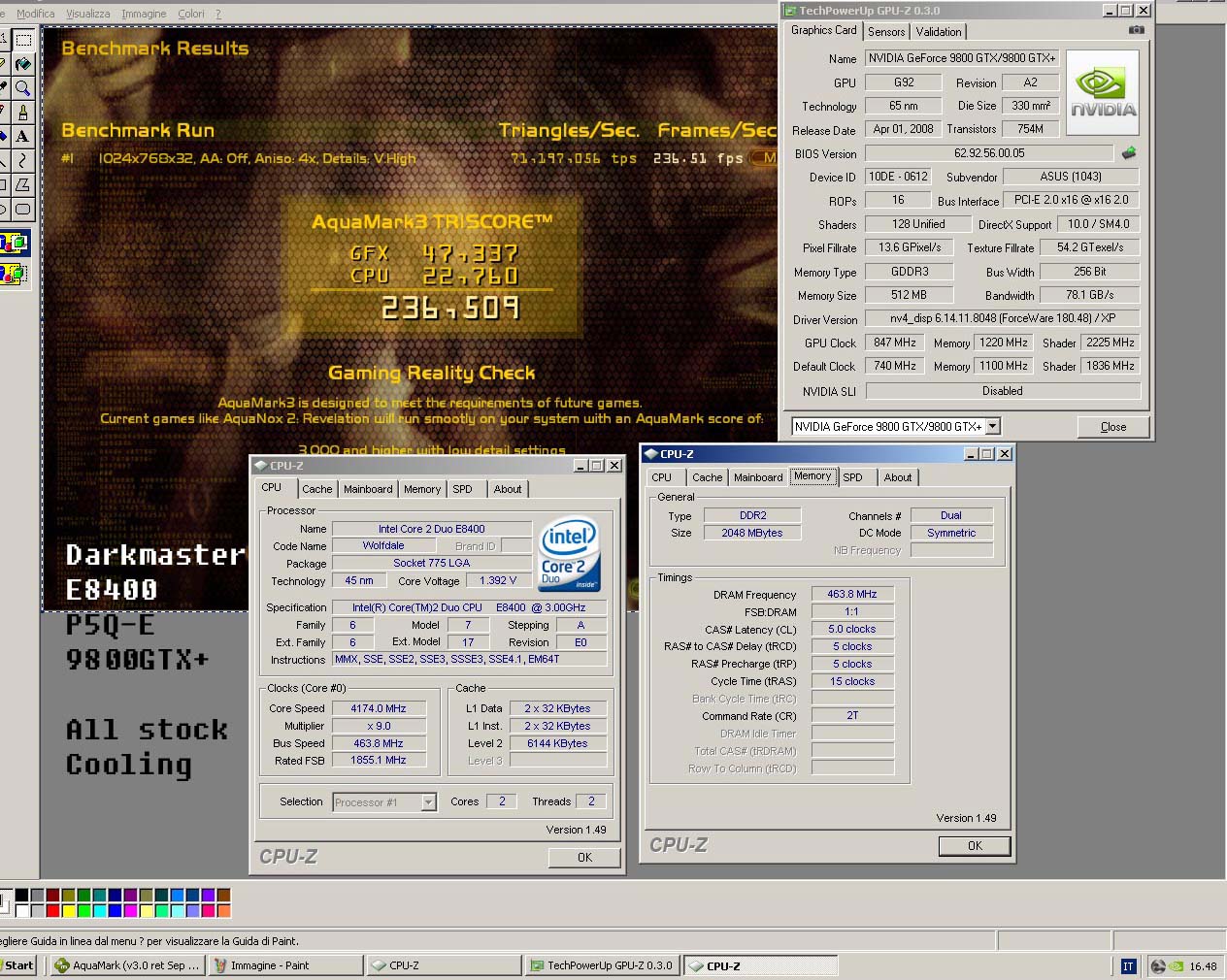Click the BIOS save chip icon in GPU-Z
Screen dimensions: 1227x980
coord(1129,153)
